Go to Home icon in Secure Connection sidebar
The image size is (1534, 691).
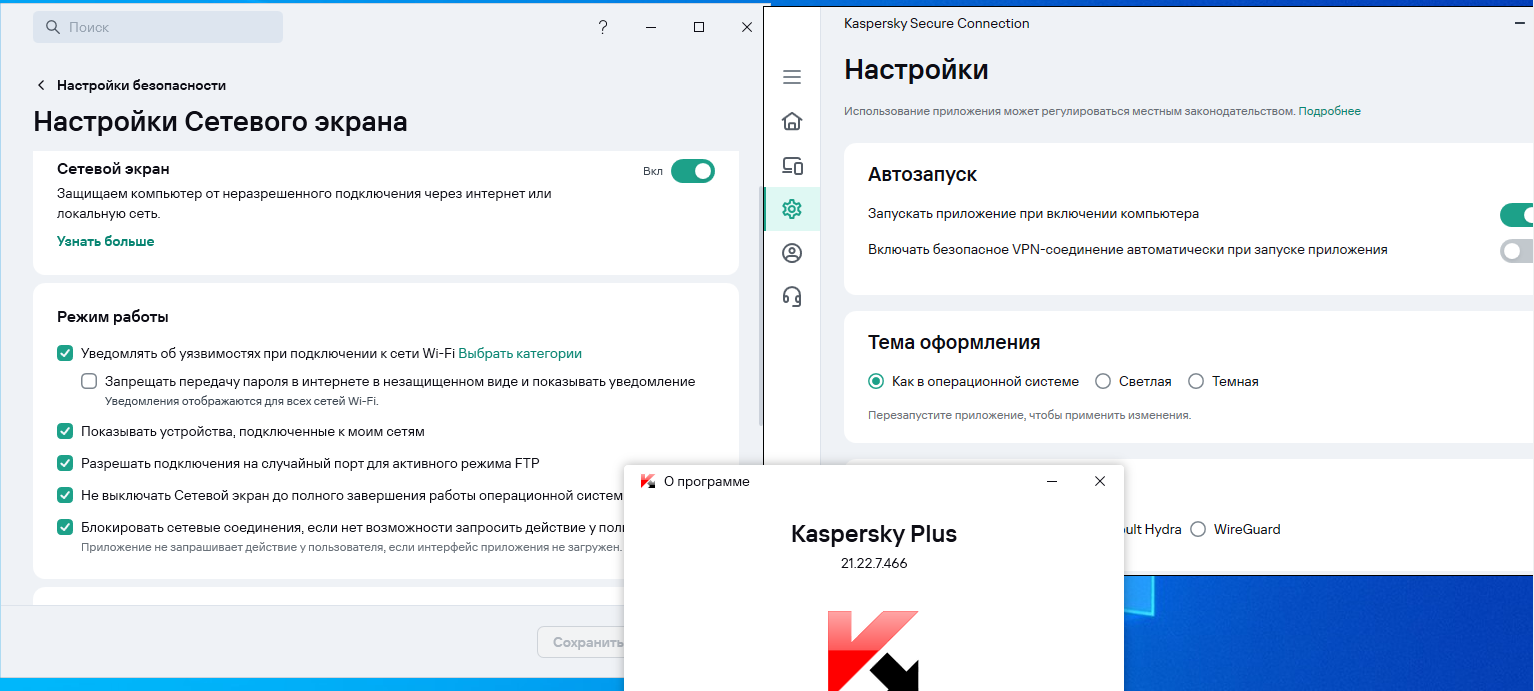tap(792, 121)
